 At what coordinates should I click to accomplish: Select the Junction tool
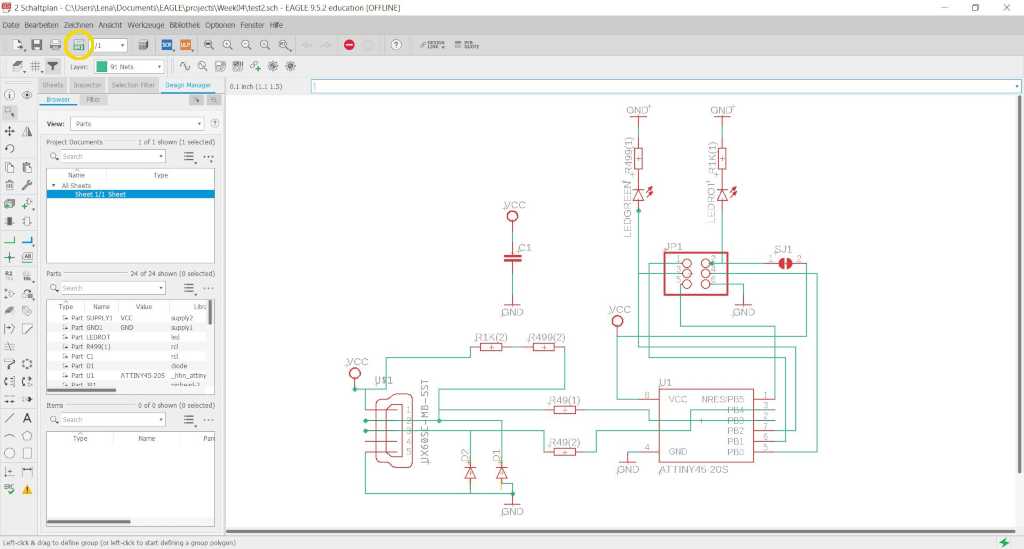tap(9, 257)
